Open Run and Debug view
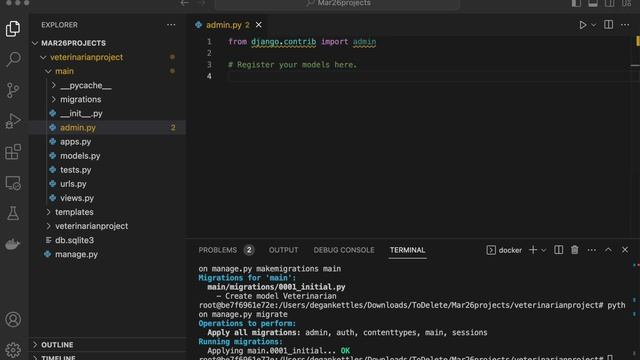This screenshot has height=360, width=640. [x=13, y=121]
